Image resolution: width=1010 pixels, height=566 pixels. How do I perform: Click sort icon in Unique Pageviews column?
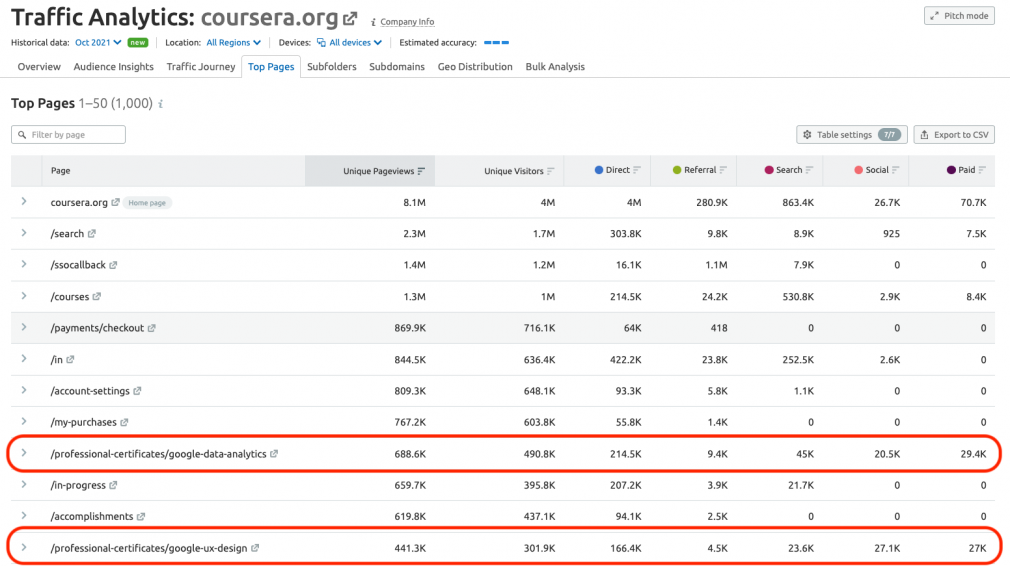421,171
